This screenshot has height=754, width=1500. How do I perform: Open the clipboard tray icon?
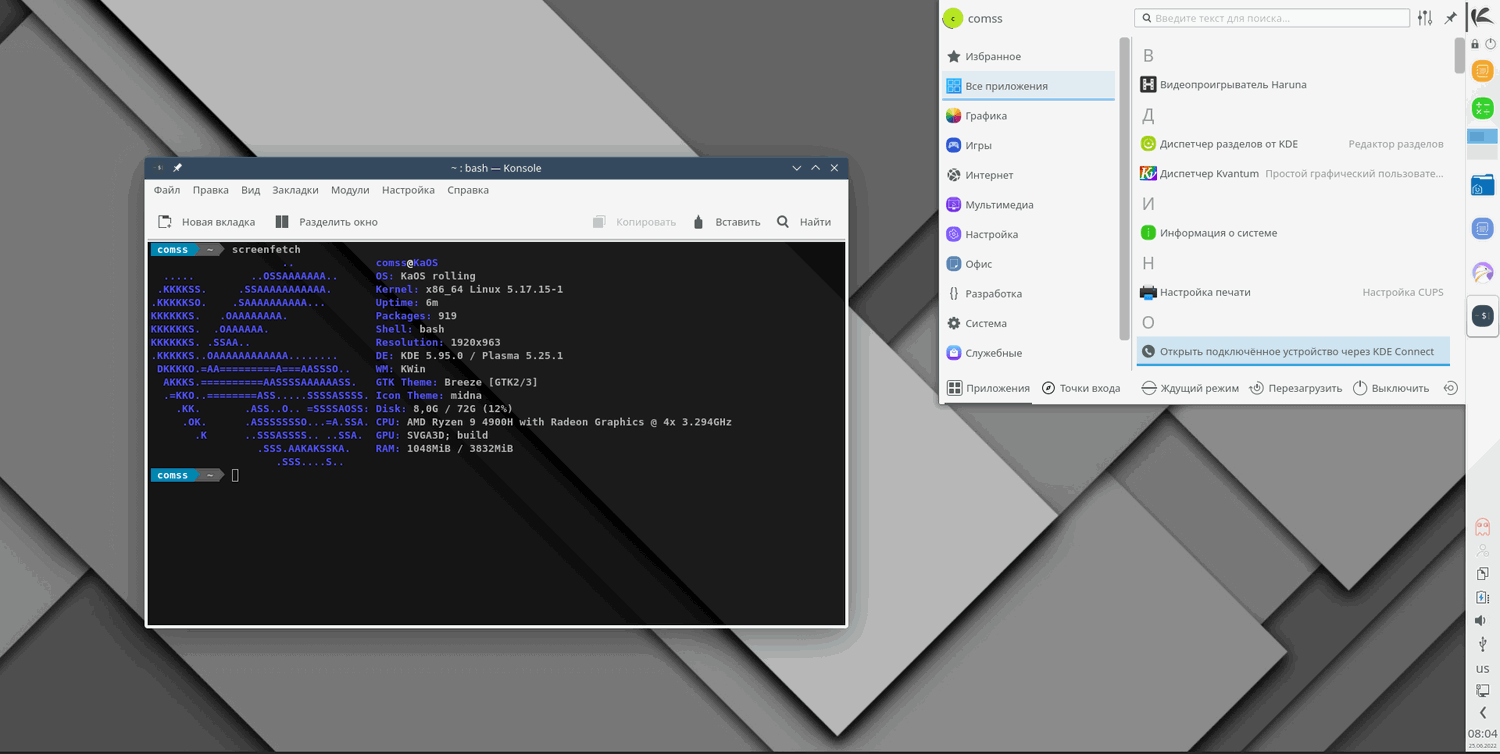coord(1483,574)
